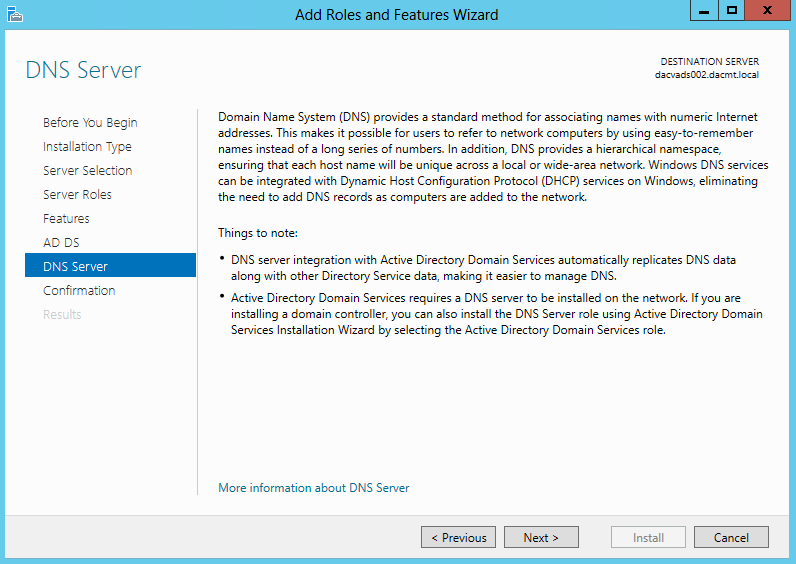This screenshot has width=796, height=564.
Task: Go to the Confirmation step
Action: point(79,290)
